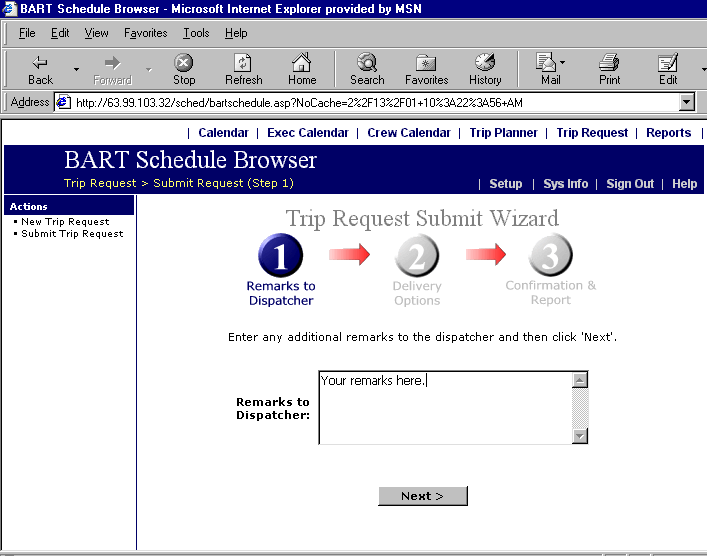Click the page icon in Address bar
The width and height of the screenshot is (707, 556).
pos(63,102)
